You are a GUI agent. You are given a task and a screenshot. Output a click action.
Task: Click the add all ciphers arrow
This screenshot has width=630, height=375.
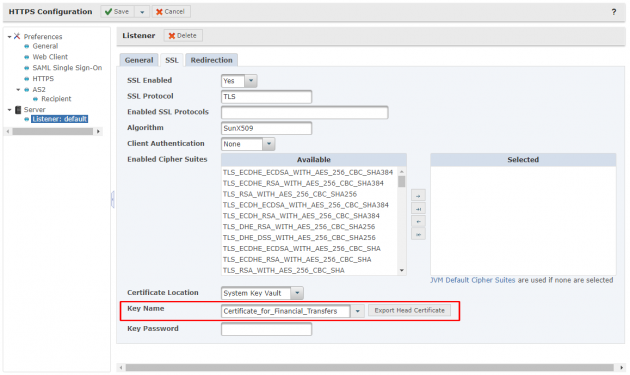418,209
